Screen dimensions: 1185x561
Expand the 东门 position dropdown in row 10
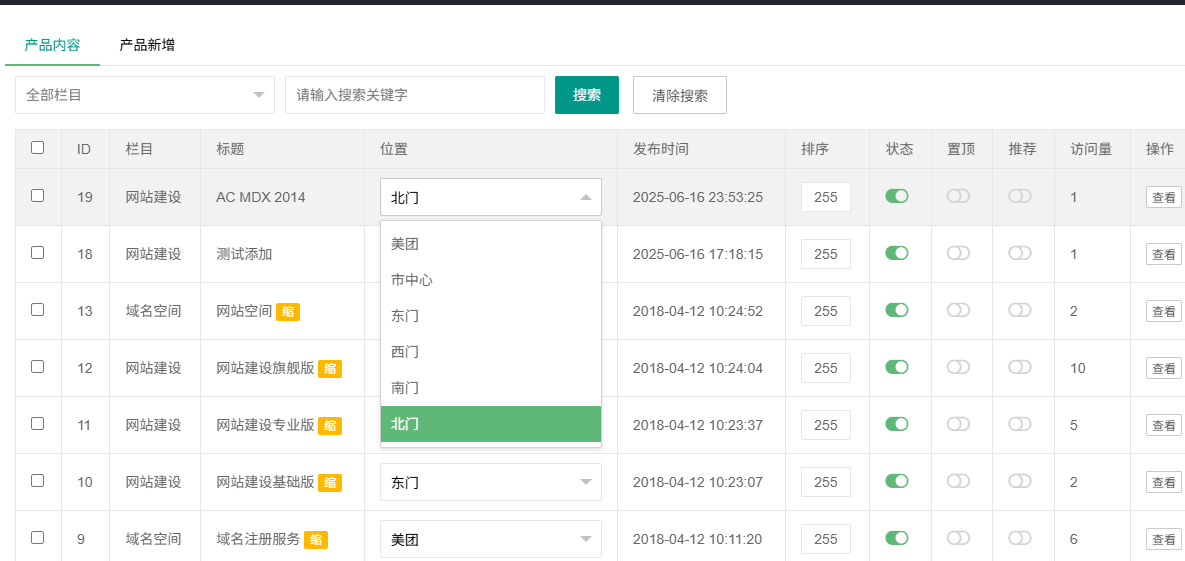tap(490, 483)
